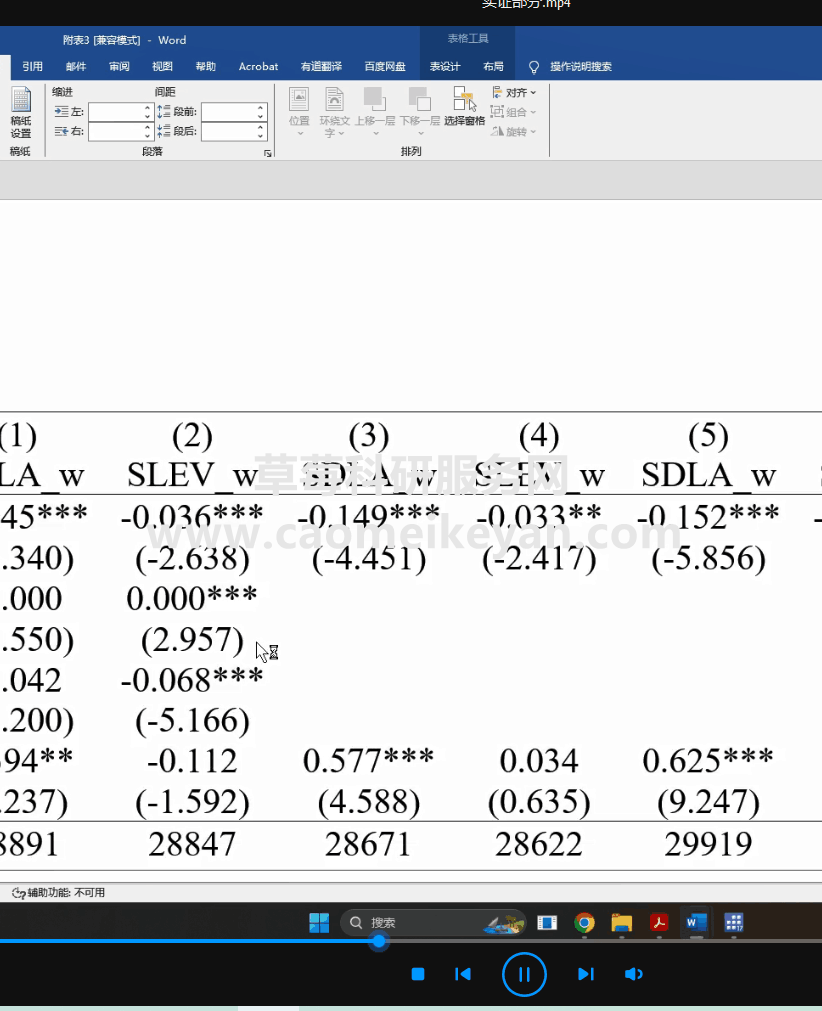Pause the video
822x1011 pixels.
click(x=524, y=974)
